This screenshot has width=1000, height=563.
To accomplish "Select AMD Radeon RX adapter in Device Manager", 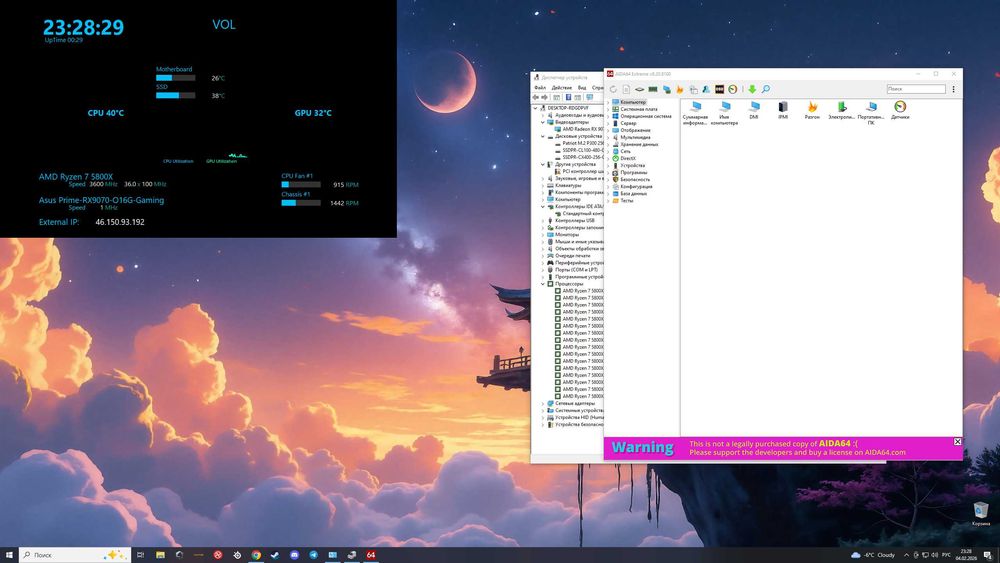I will pos(582,129).
